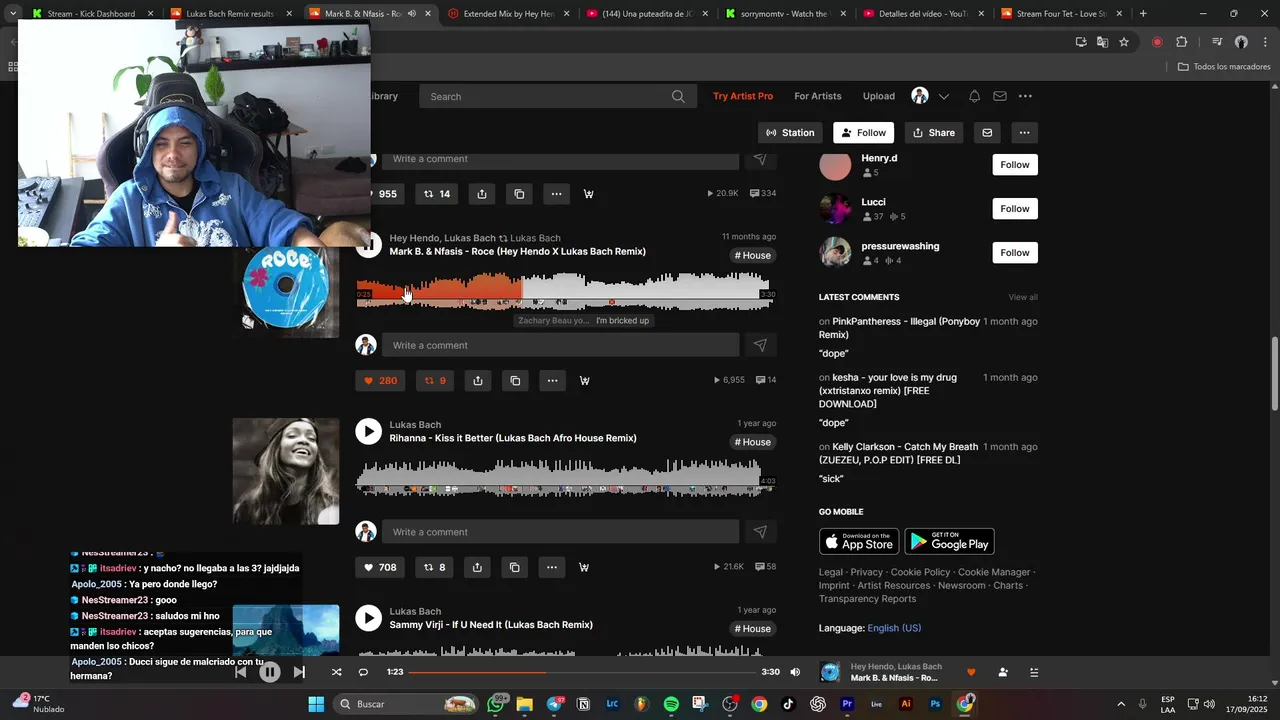Copy link of the Roce remix track
Image resolution: width=1280 pixels, height=720 pixels.
515,380
